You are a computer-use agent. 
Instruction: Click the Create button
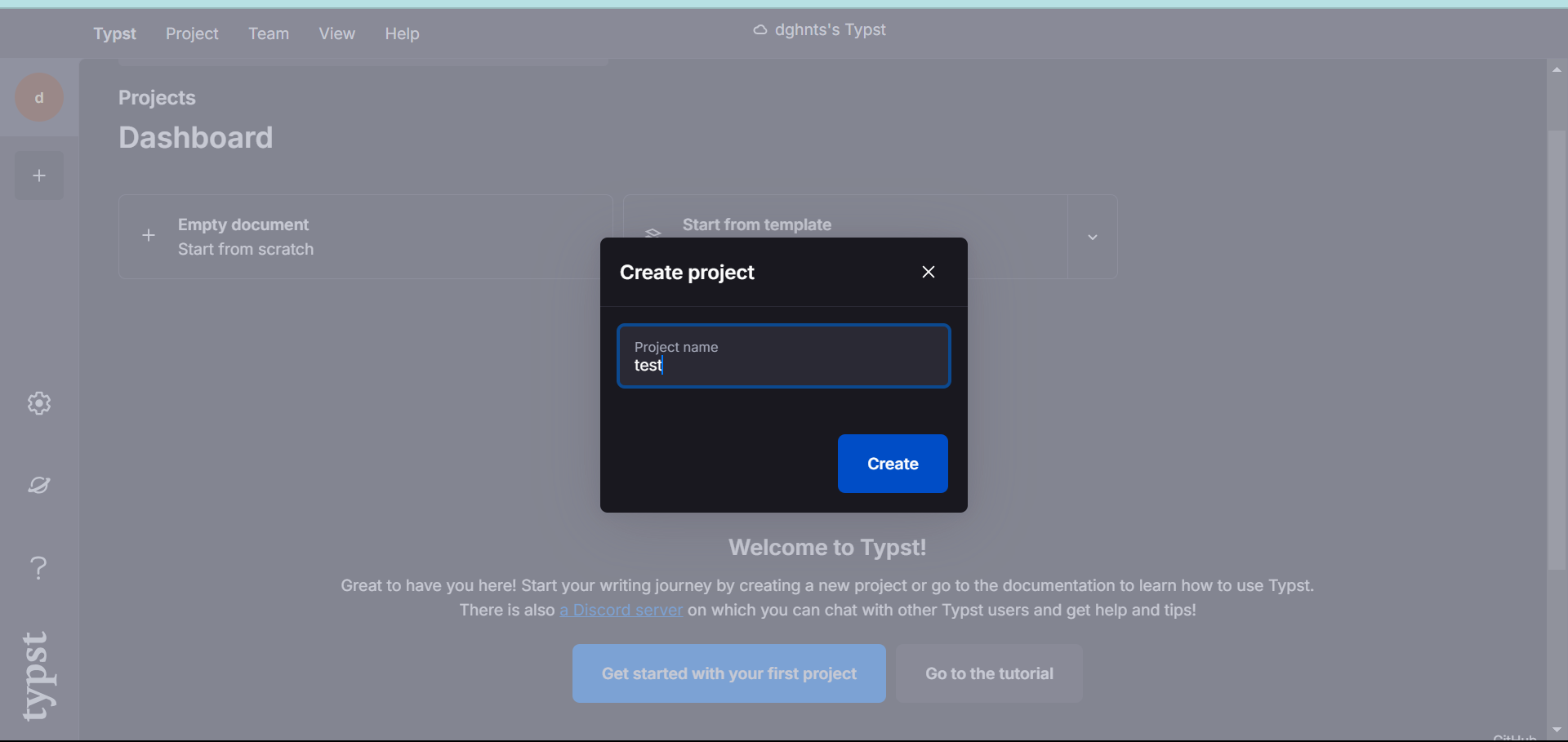point(893,464)
